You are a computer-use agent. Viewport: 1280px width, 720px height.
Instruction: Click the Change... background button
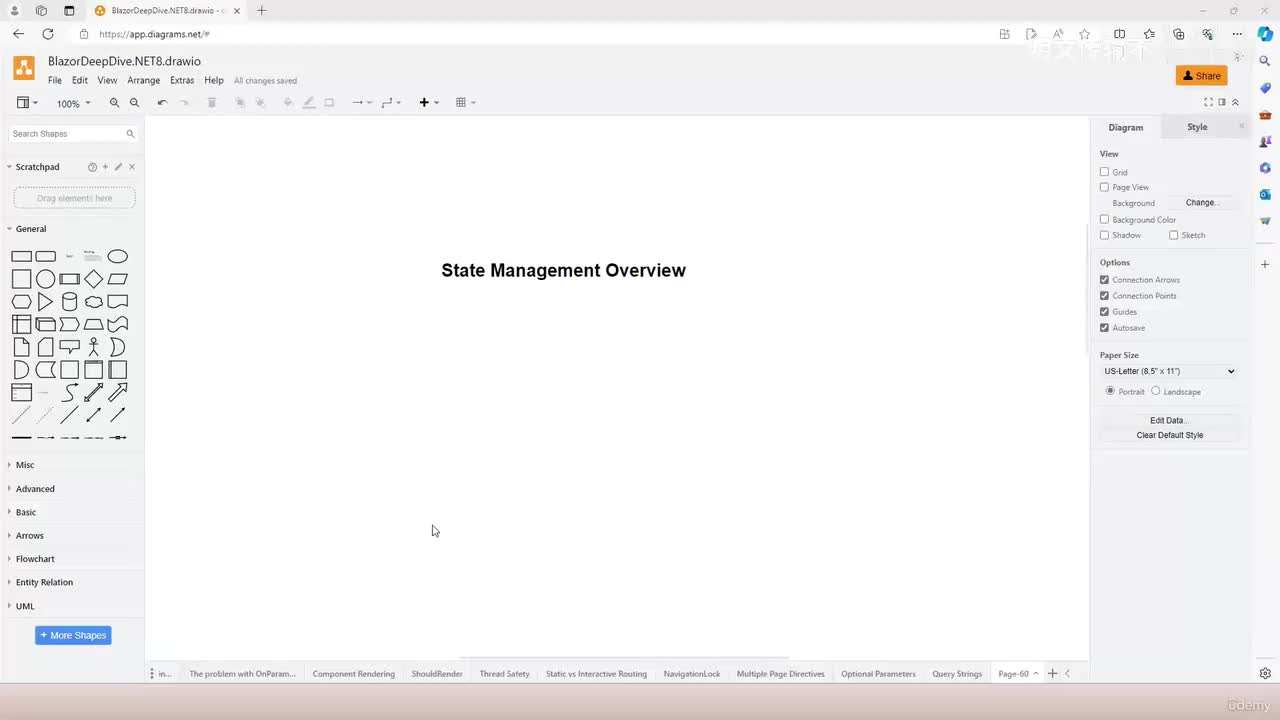pyautogui.click(x=1201, y=203)
